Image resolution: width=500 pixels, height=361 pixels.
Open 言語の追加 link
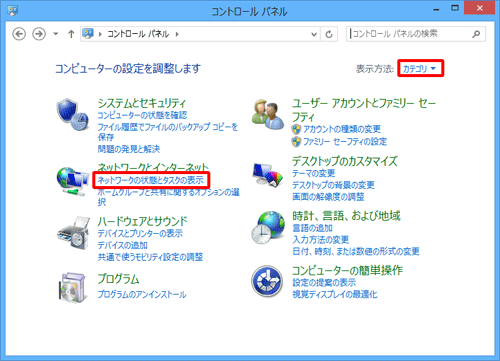[312, 228]
